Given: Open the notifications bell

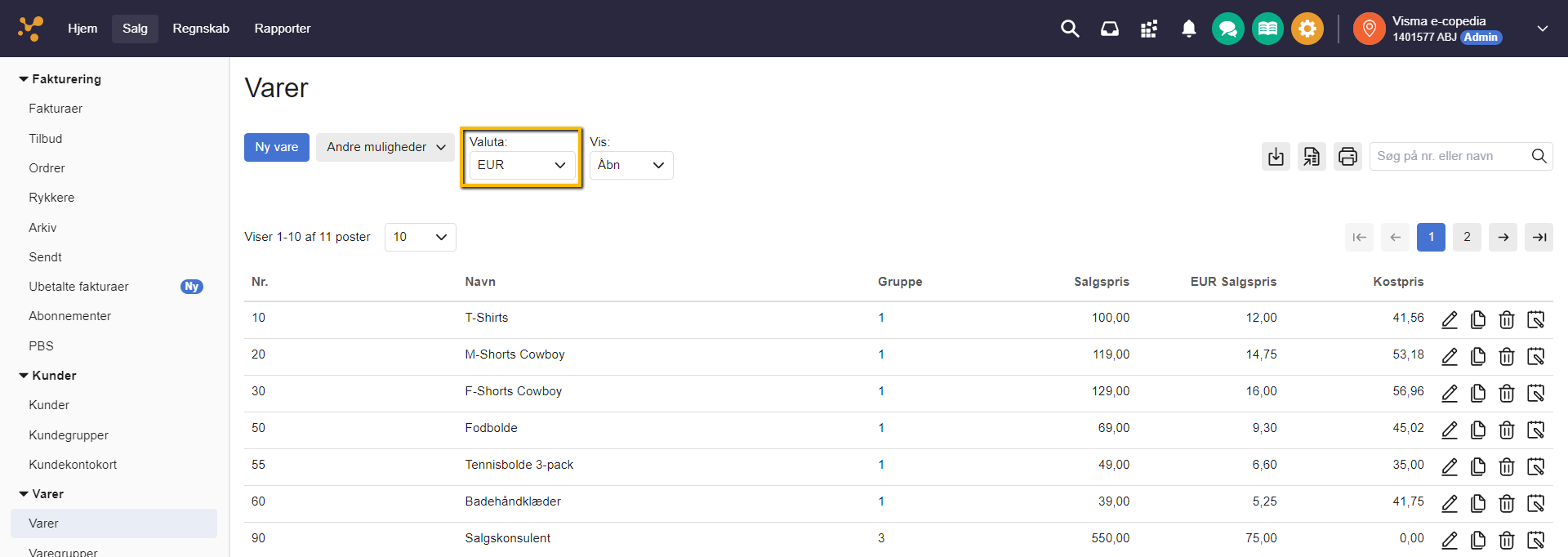Looking at the screenshot, I should coord(1189,29).
